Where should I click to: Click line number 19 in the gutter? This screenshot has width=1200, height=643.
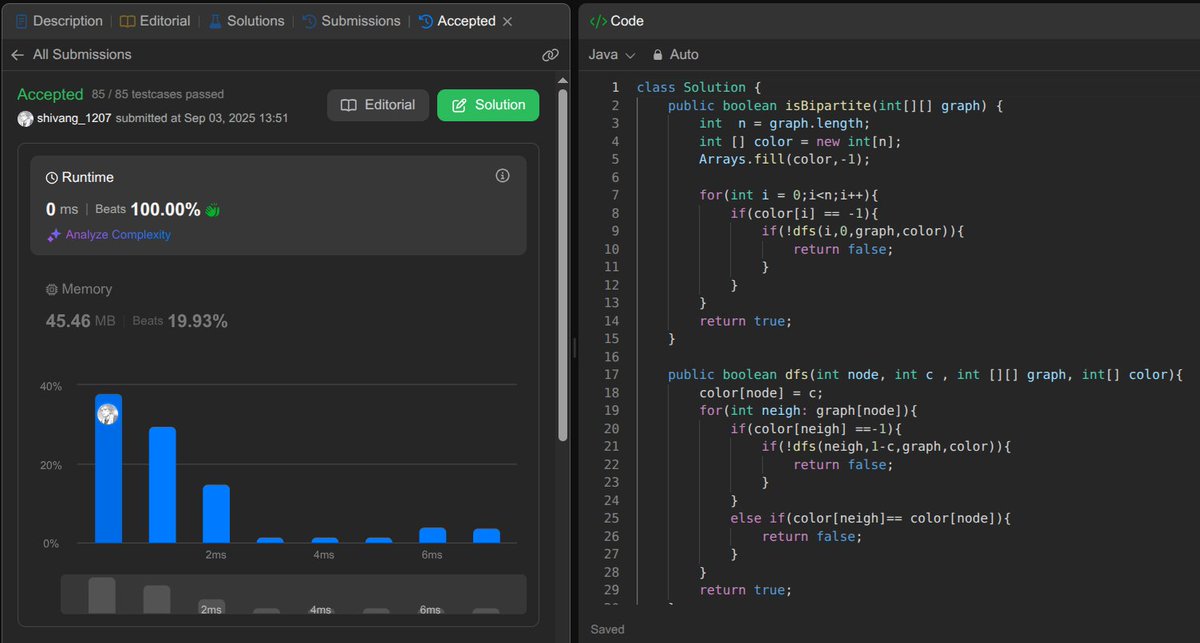612,411
